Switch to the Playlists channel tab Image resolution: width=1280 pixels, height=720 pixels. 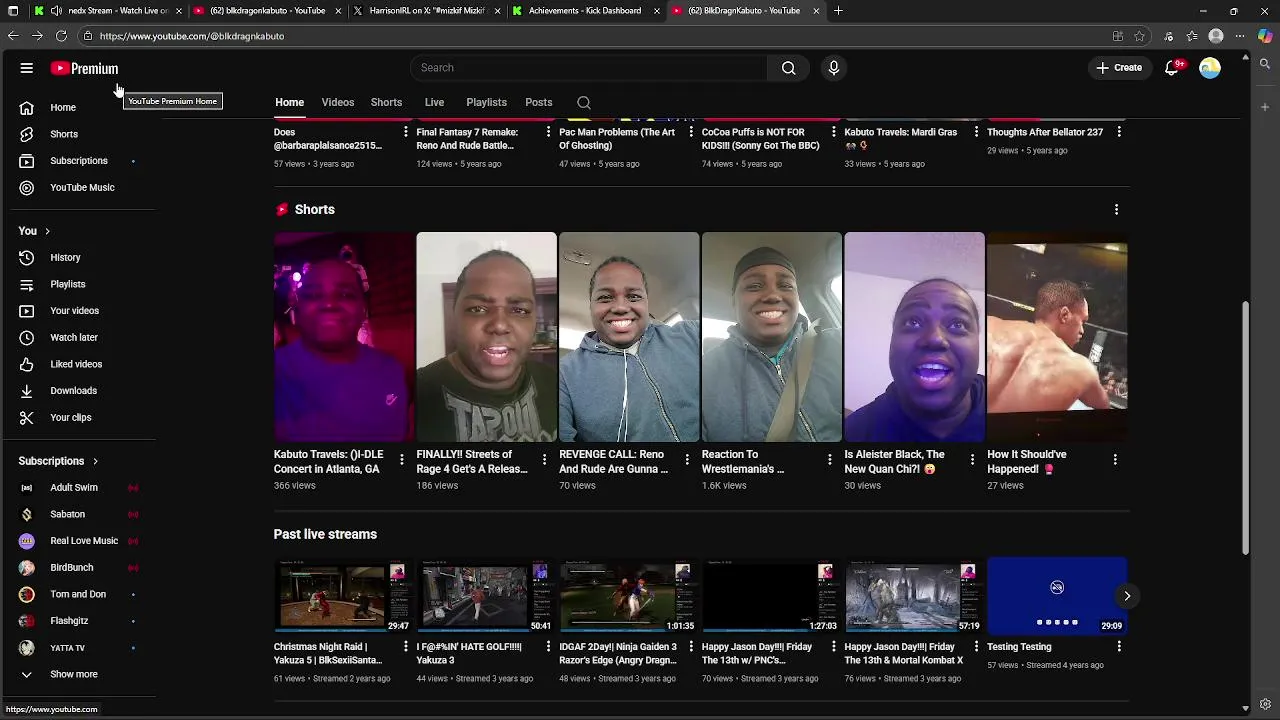coord(486,102)
